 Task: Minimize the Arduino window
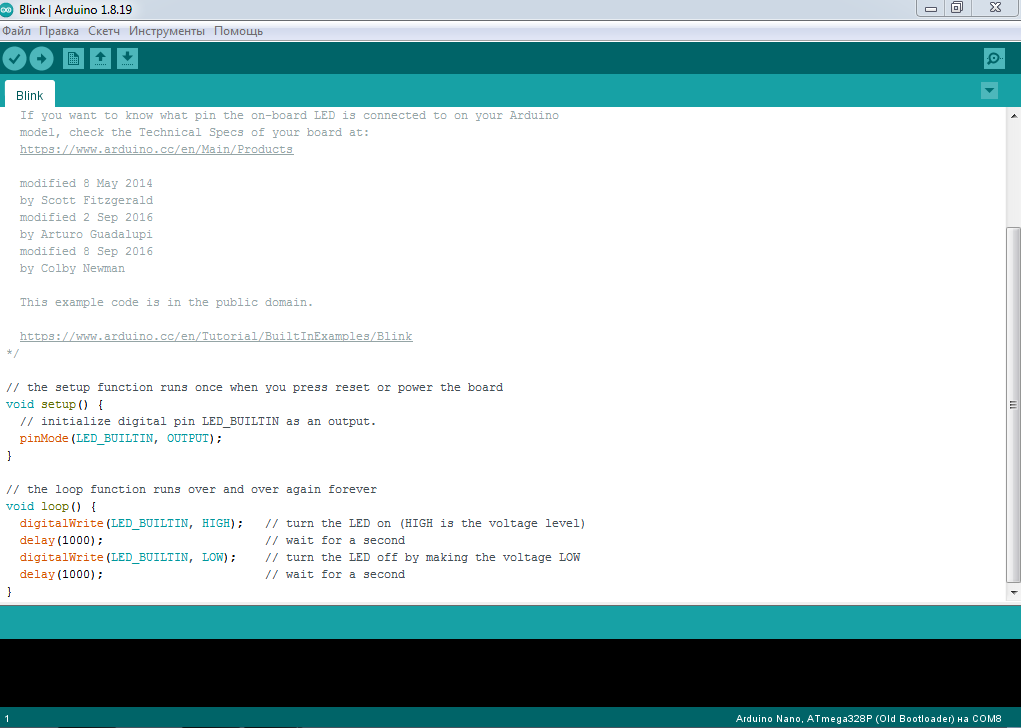click(930, 8)
